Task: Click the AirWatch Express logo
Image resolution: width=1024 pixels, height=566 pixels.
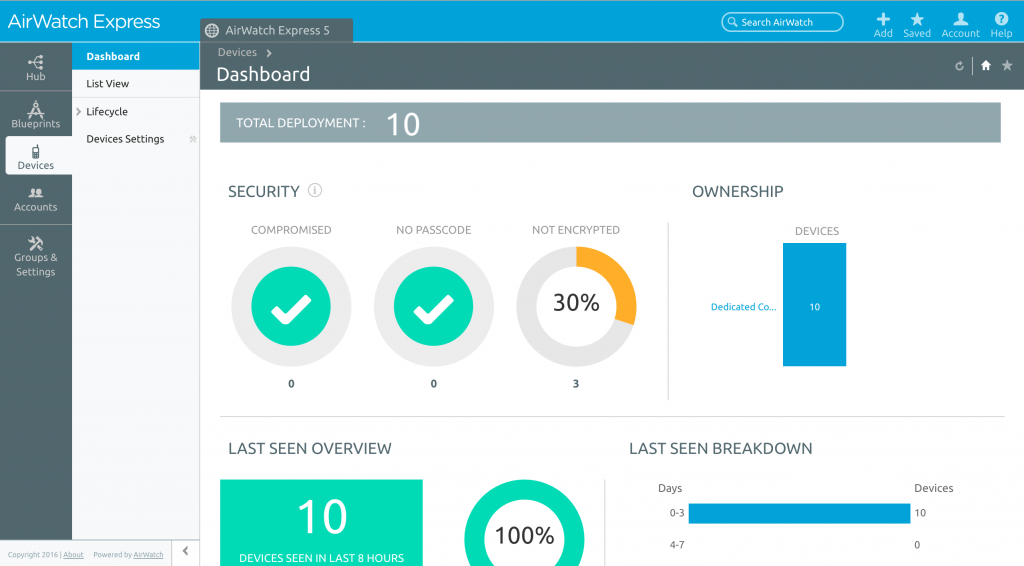Action: coord(84,22)
